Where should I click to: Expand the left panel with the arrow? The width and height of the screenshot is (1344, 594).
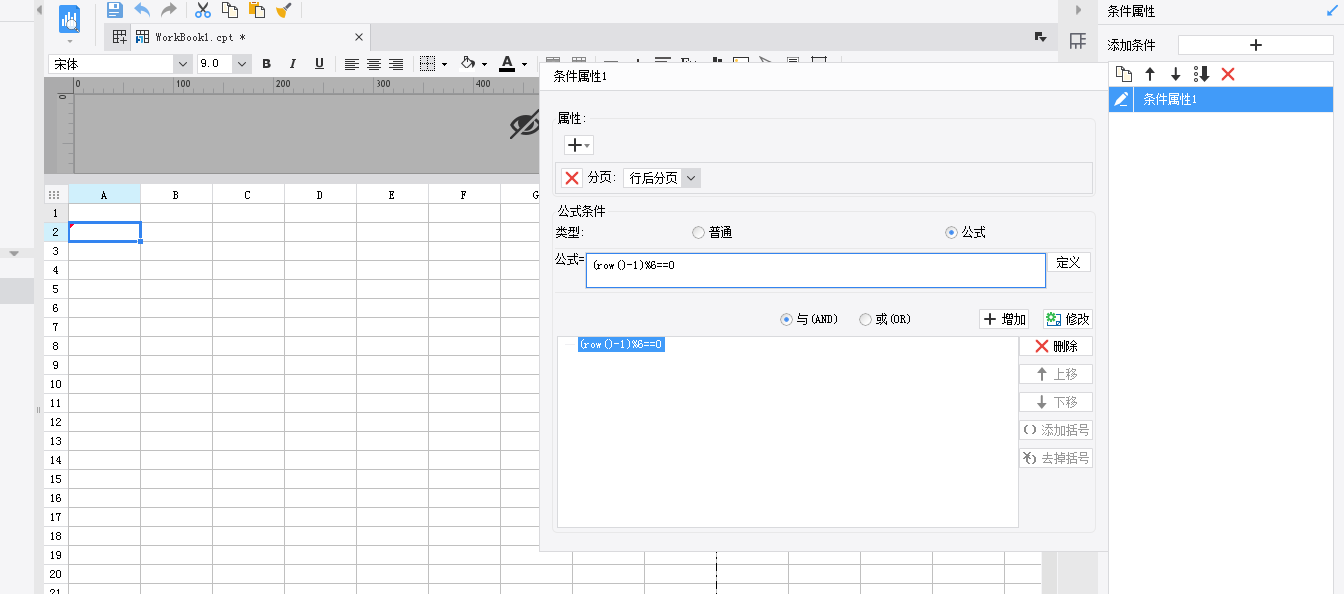[x=39, y=10]
